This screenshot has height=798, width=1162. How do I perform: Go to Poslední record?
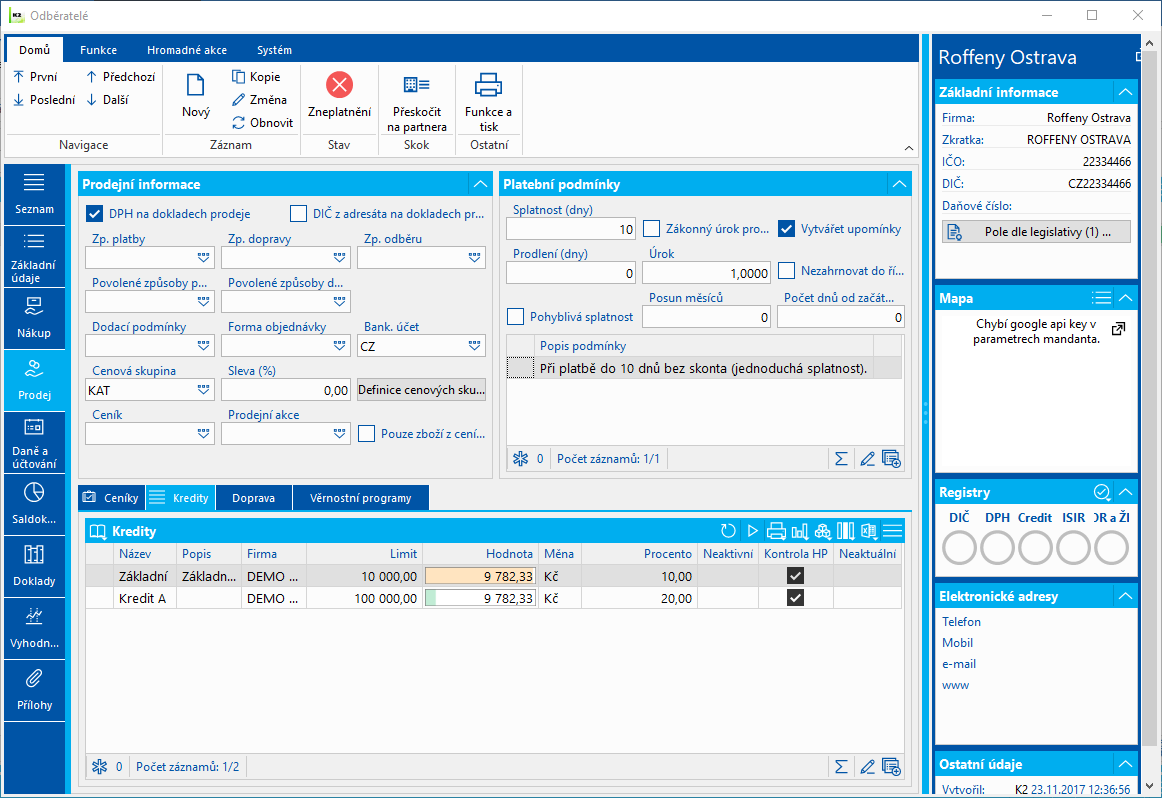pyautogui.click(x=44, y=99)
